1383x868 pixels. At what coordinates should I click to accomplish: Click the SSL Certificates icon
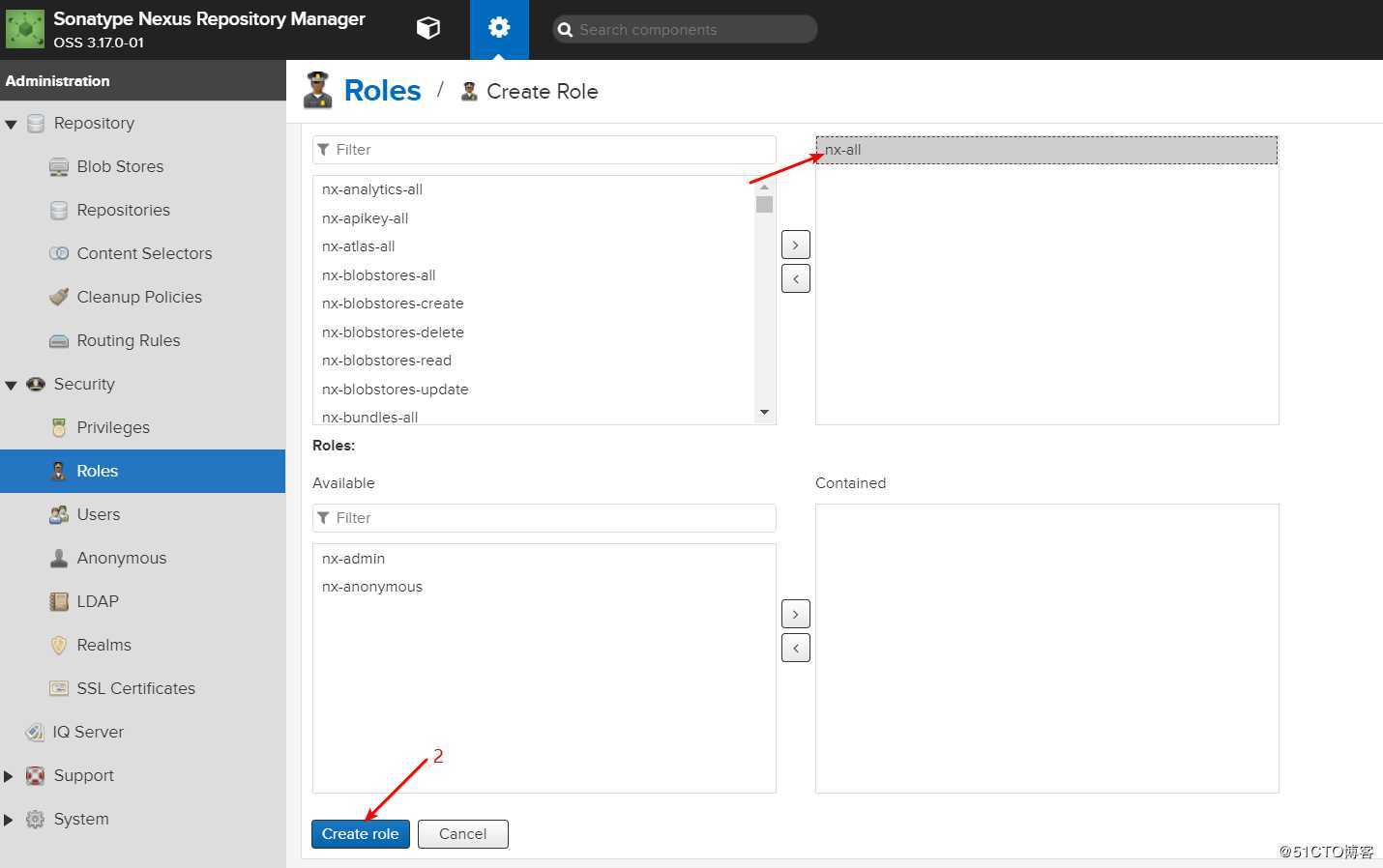(59, 688)
